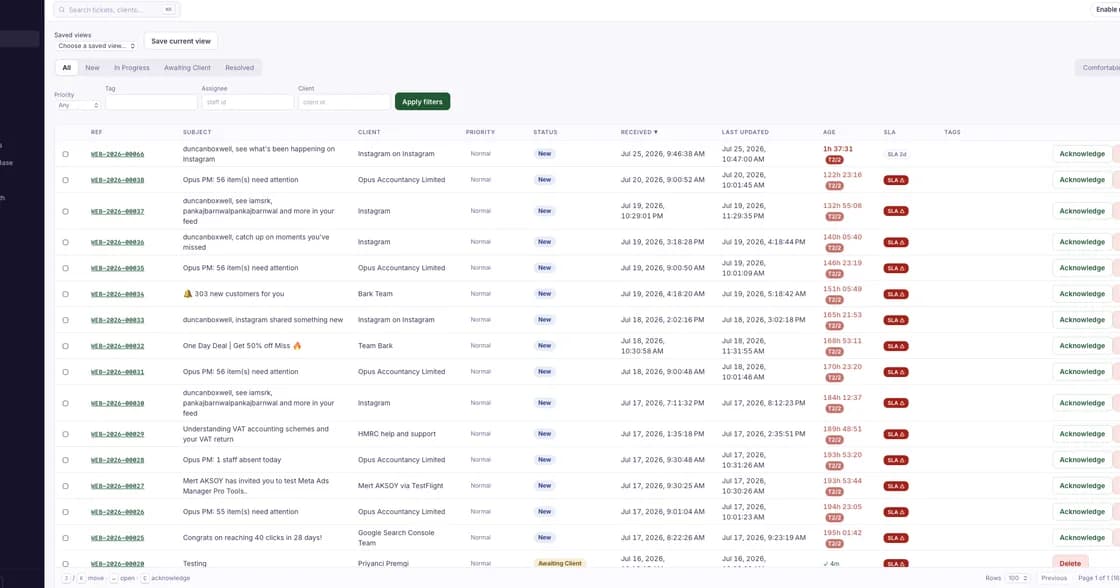Click the SLA warning badge for WEB-2026-00032
The height and width of the screenshot is (588, 1120).
click(896, 347)
